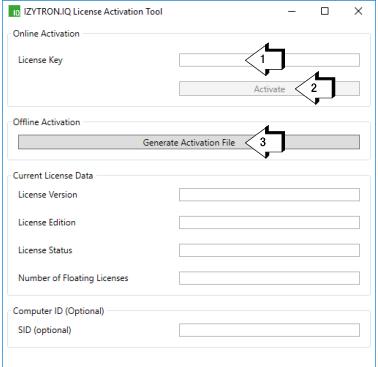The image size is (378, 367).
Task: Click the SID (optional) input field
Action: pyautogui.click(x=269, y=330)
